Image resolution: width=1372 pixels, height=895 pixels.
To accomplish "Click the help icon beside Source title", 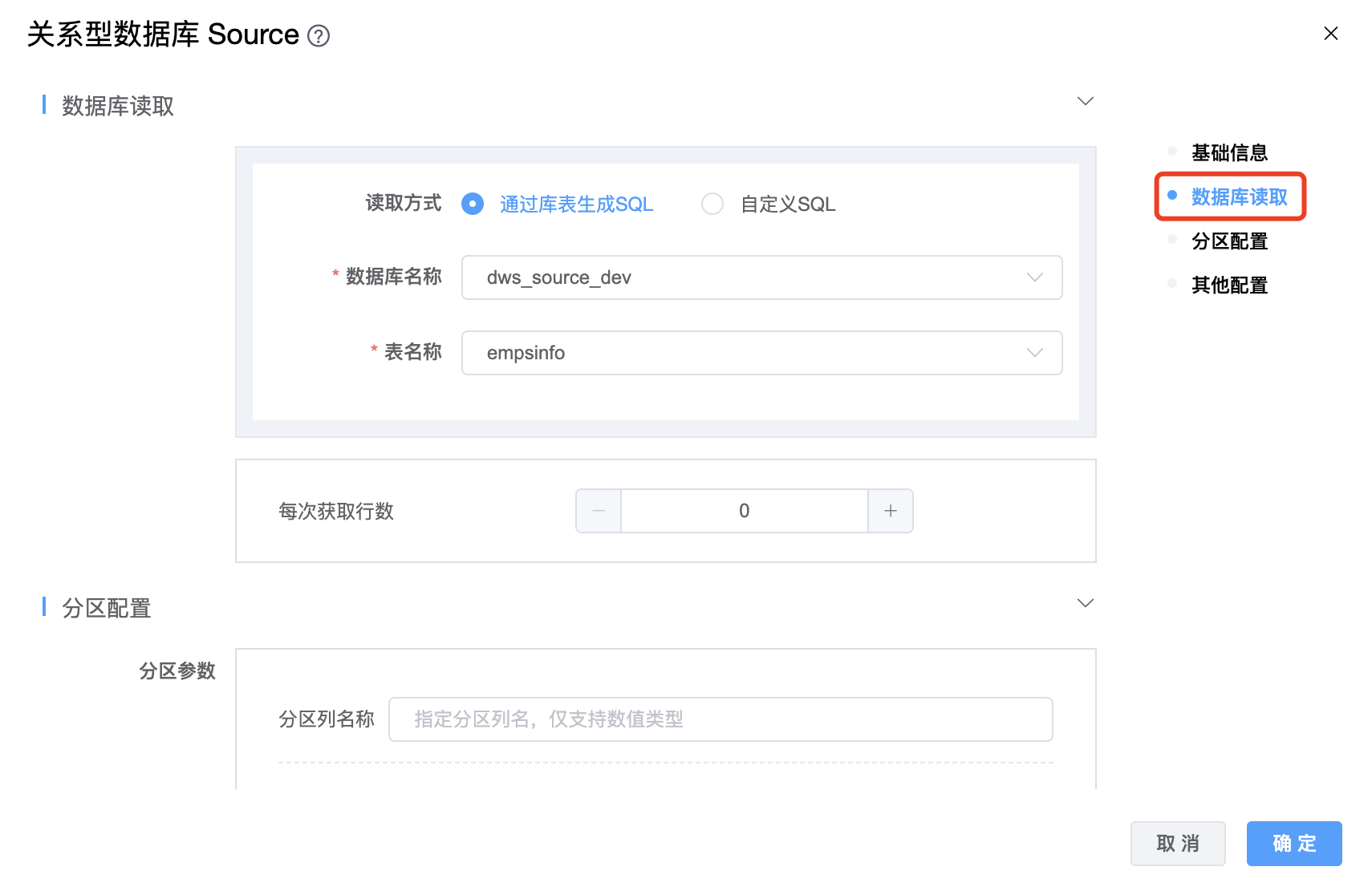I will click(x=319, y=36).
